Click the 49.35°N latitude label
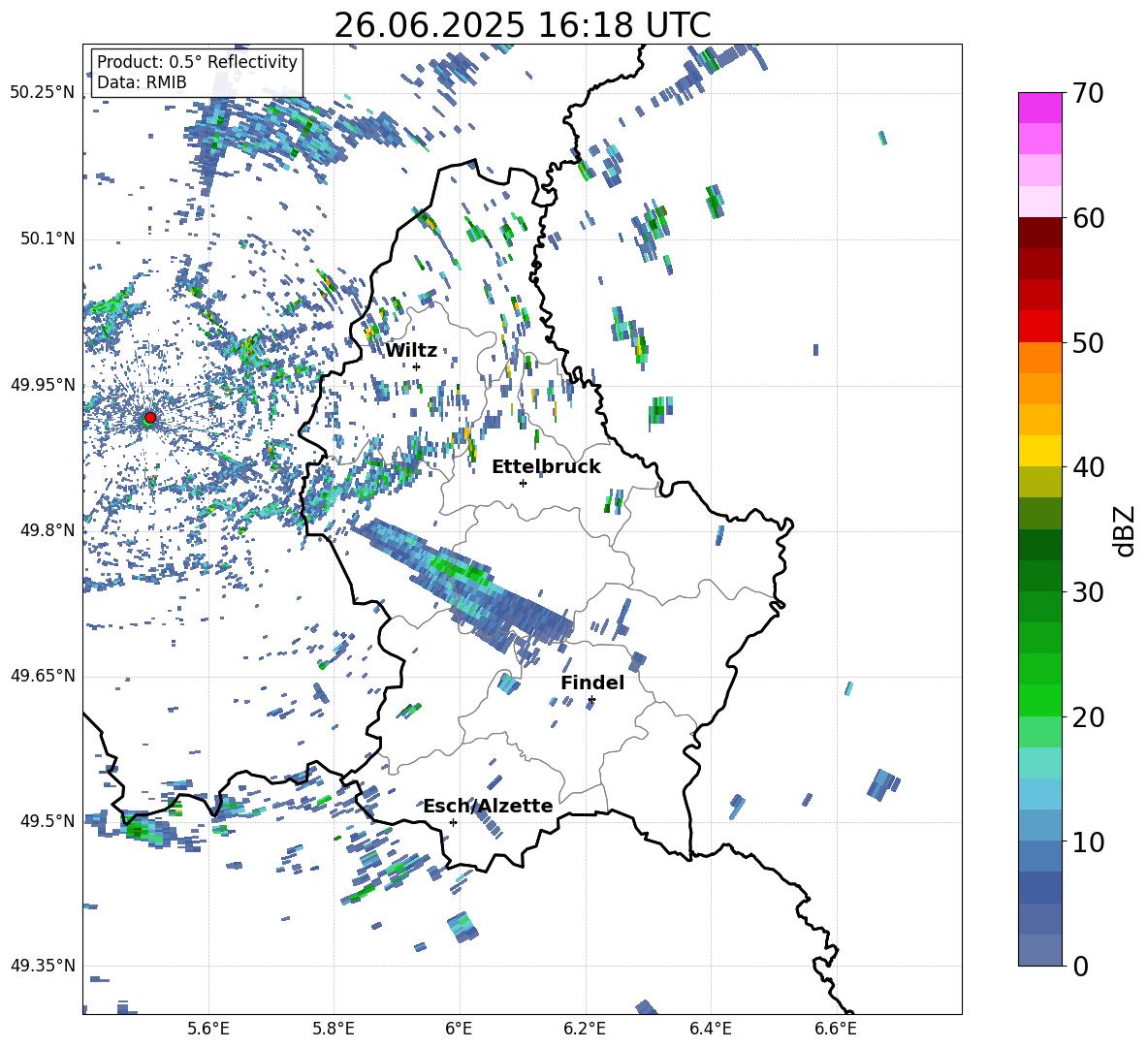The height and width of the screenshot is (1048, 1148). [x=43, y=966]
